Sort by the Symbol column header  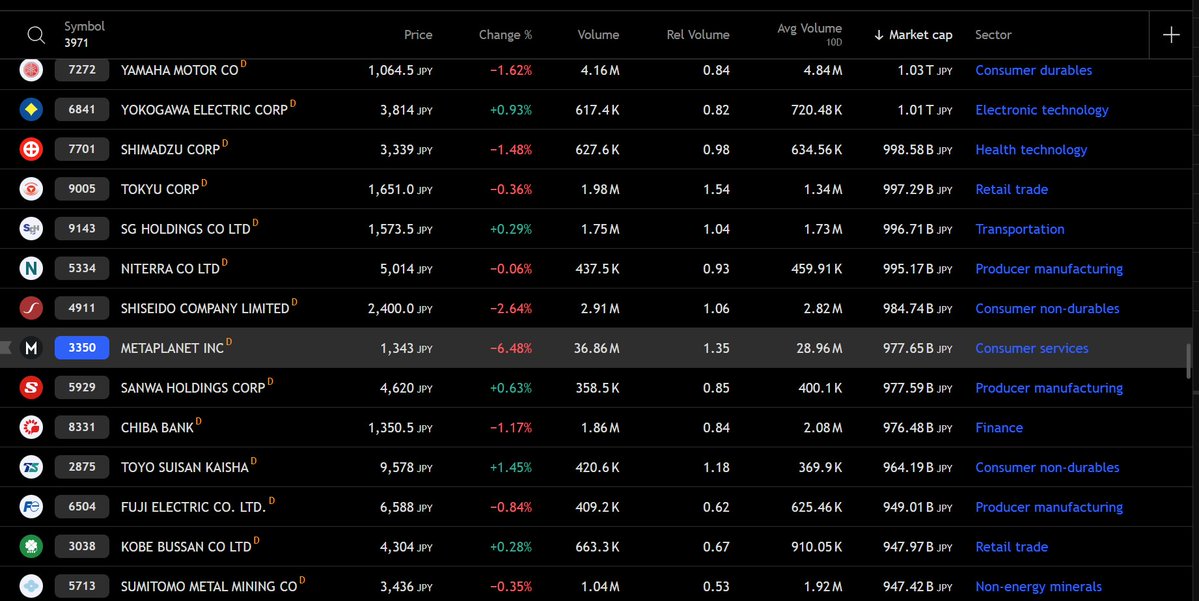pos(84,27)
